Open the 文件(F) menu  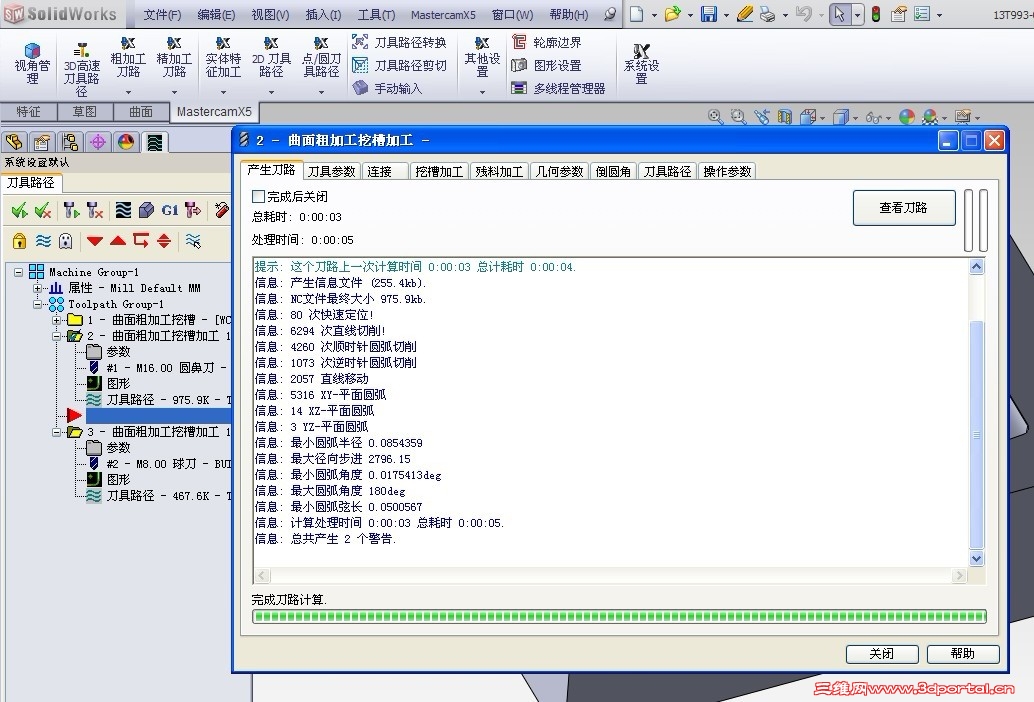coord(162,14)
